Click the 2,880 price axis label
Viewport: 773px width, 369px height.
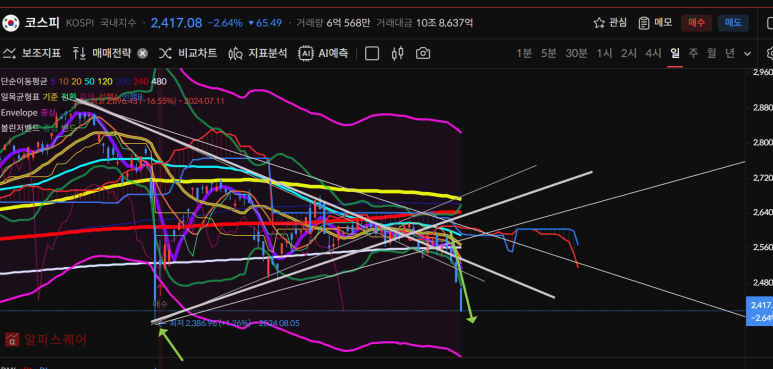pos(762,107)
